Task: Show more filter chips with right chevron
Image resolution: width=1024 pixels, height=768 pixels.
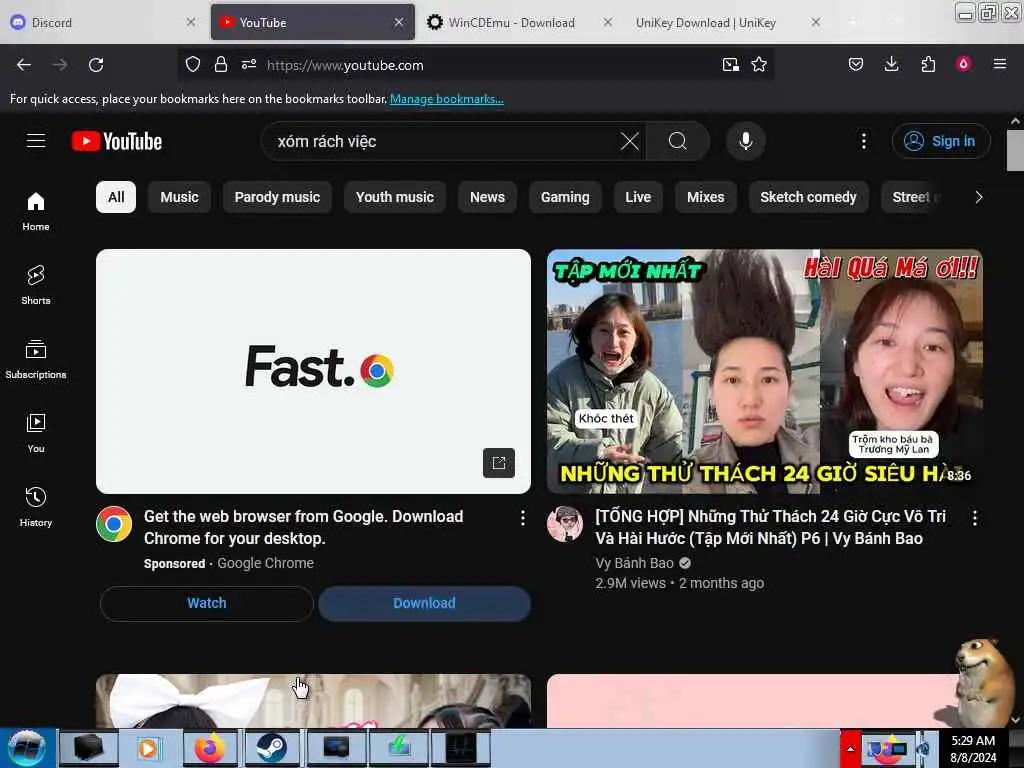Action: click(978, 197)
